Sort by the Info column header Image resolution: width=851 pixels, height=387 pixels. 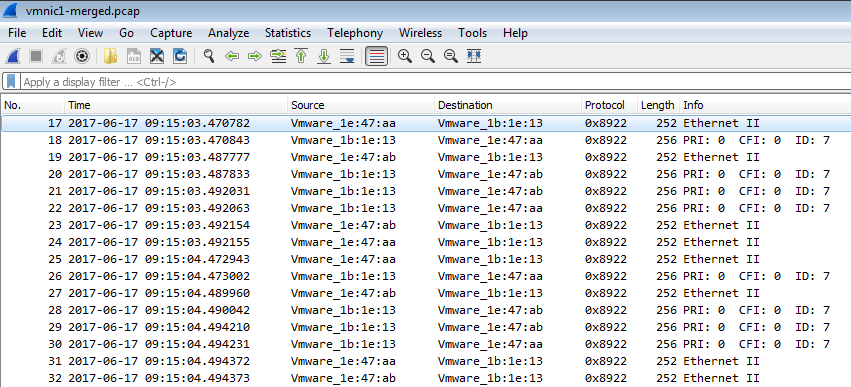[x=765, y=105]
